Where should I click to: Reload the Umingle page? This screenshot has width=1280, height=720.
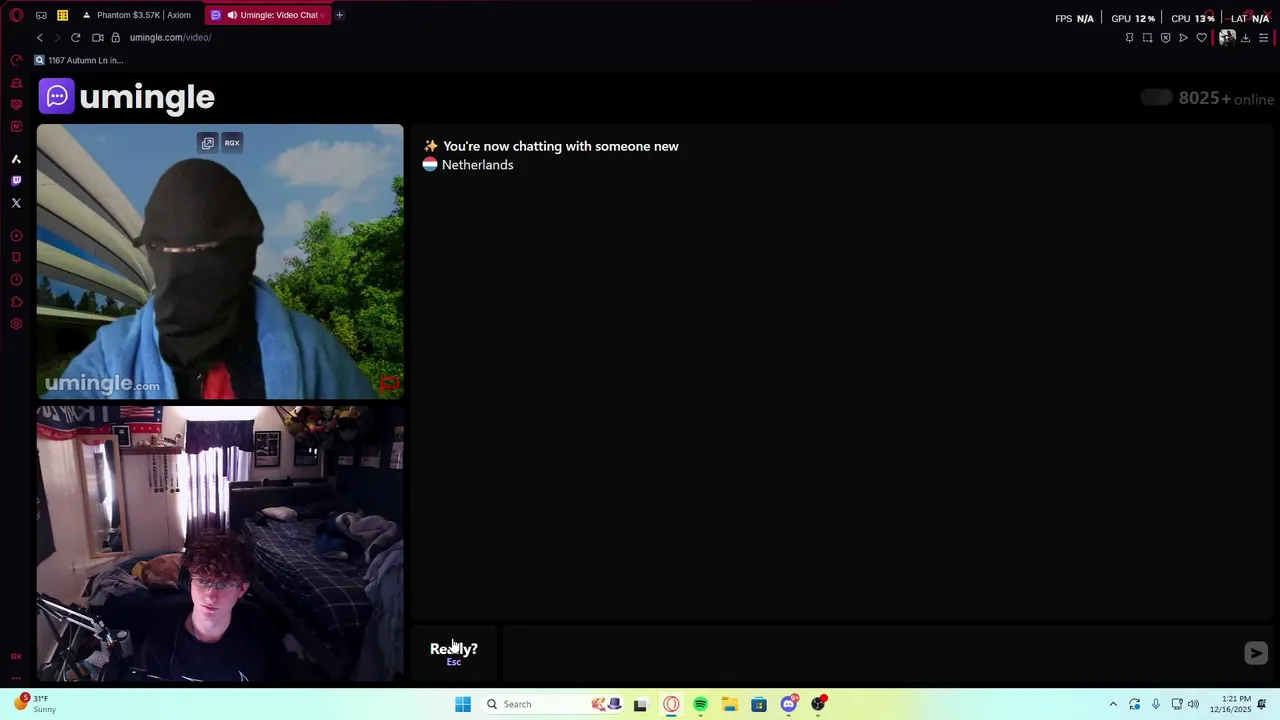coord(75,37)
